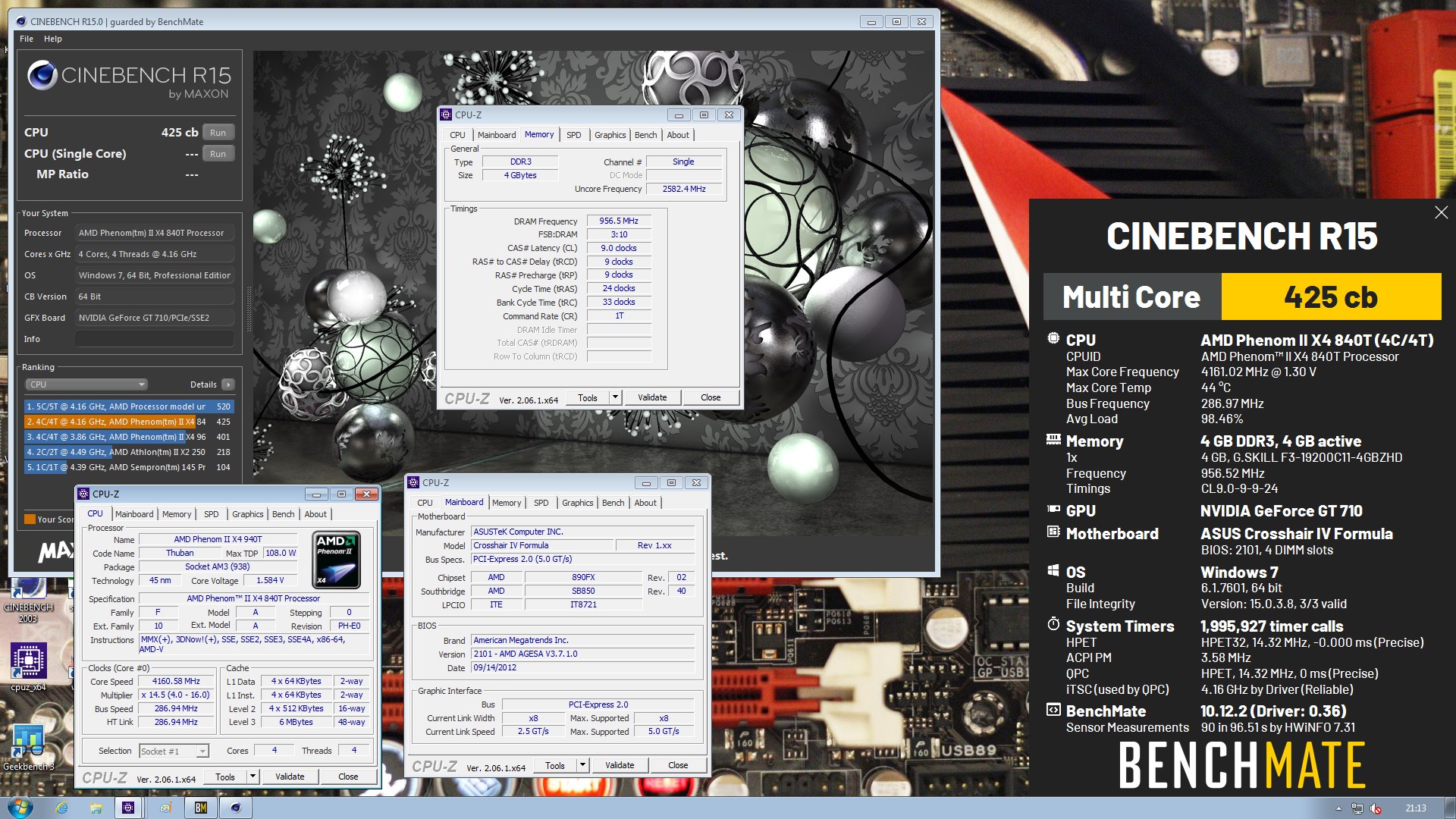Screen dimensions: 1456x819
Task: Expand Tools dropdown in Memory CPU-Z window
Action: pos(615,397)
